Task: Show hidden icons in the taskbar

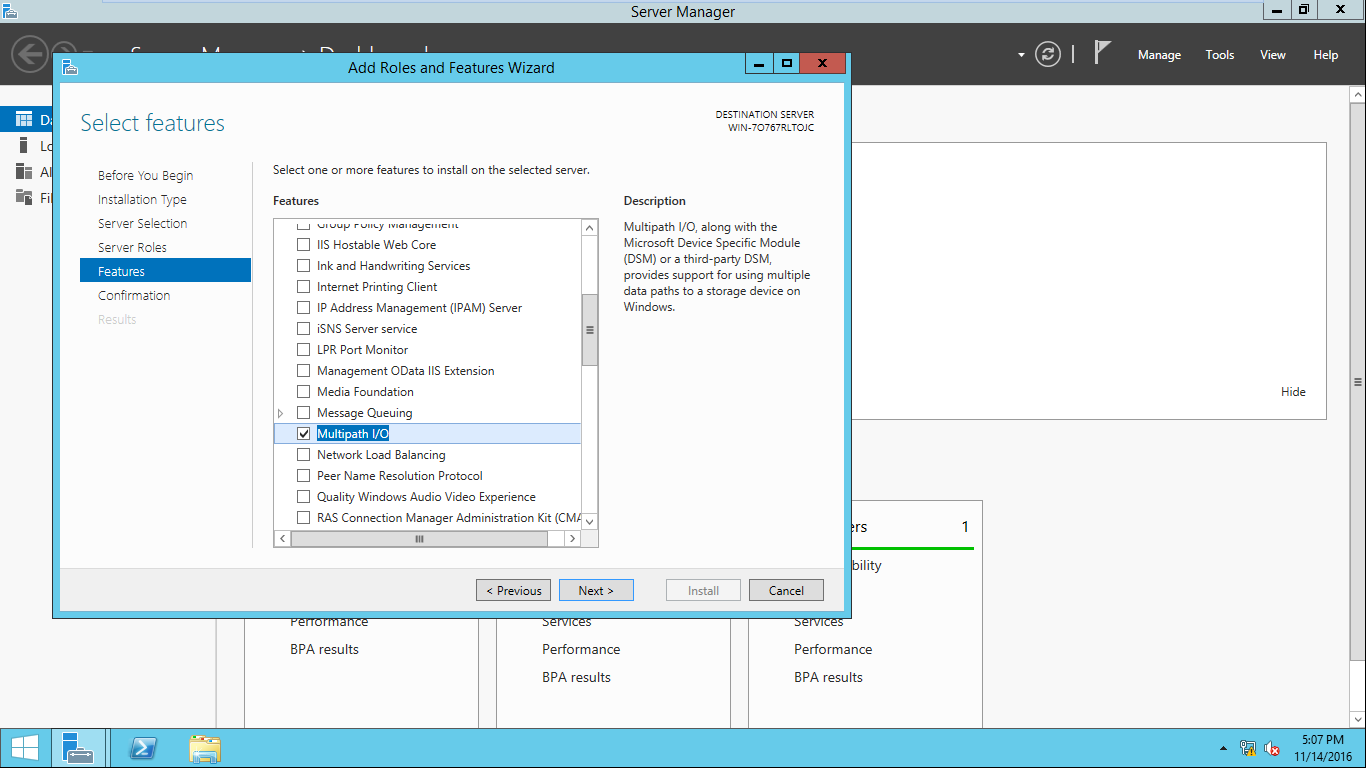Action: tap(1222, 747)
